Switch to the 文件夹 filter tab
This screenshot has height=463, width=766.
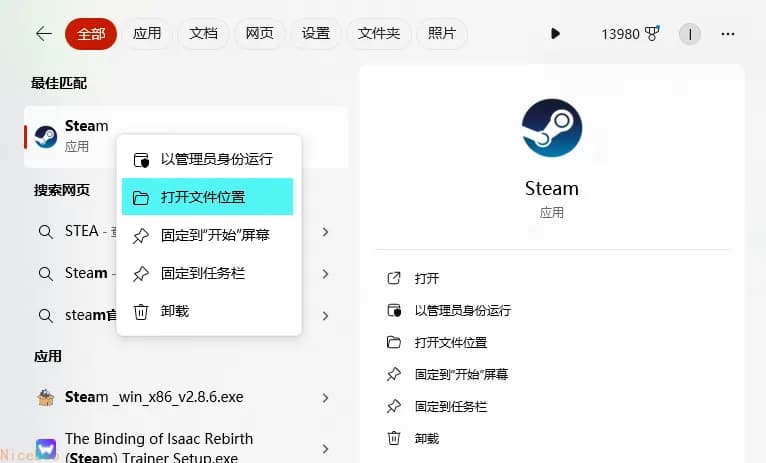[x=379, y=34]
